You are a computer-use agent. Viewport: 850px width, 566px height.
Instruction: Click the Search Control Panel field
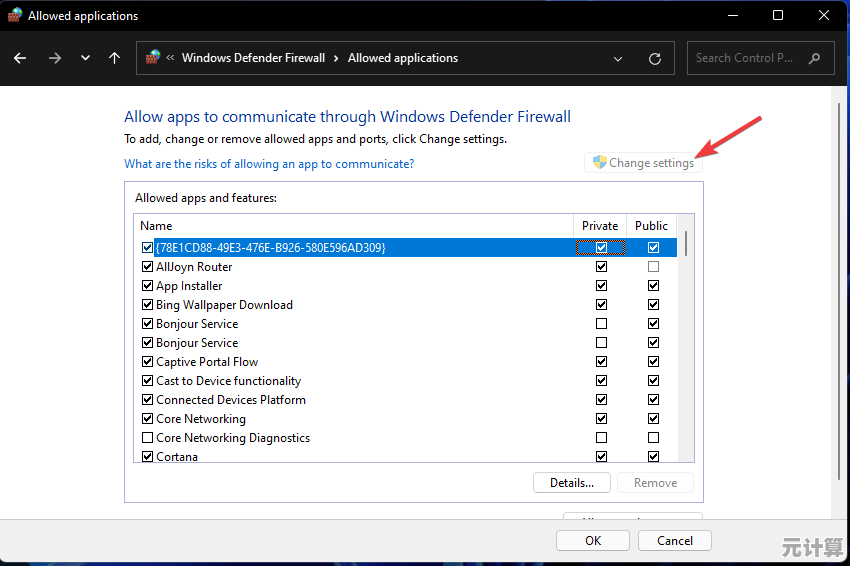click(x=750, y=58)
